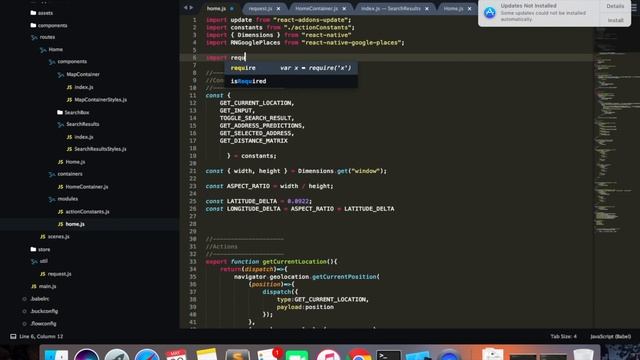This screenshot has width=640, height=360.
Task: Click the 'getCurrentLocation' function name
Action: click(x=294, y=262)
